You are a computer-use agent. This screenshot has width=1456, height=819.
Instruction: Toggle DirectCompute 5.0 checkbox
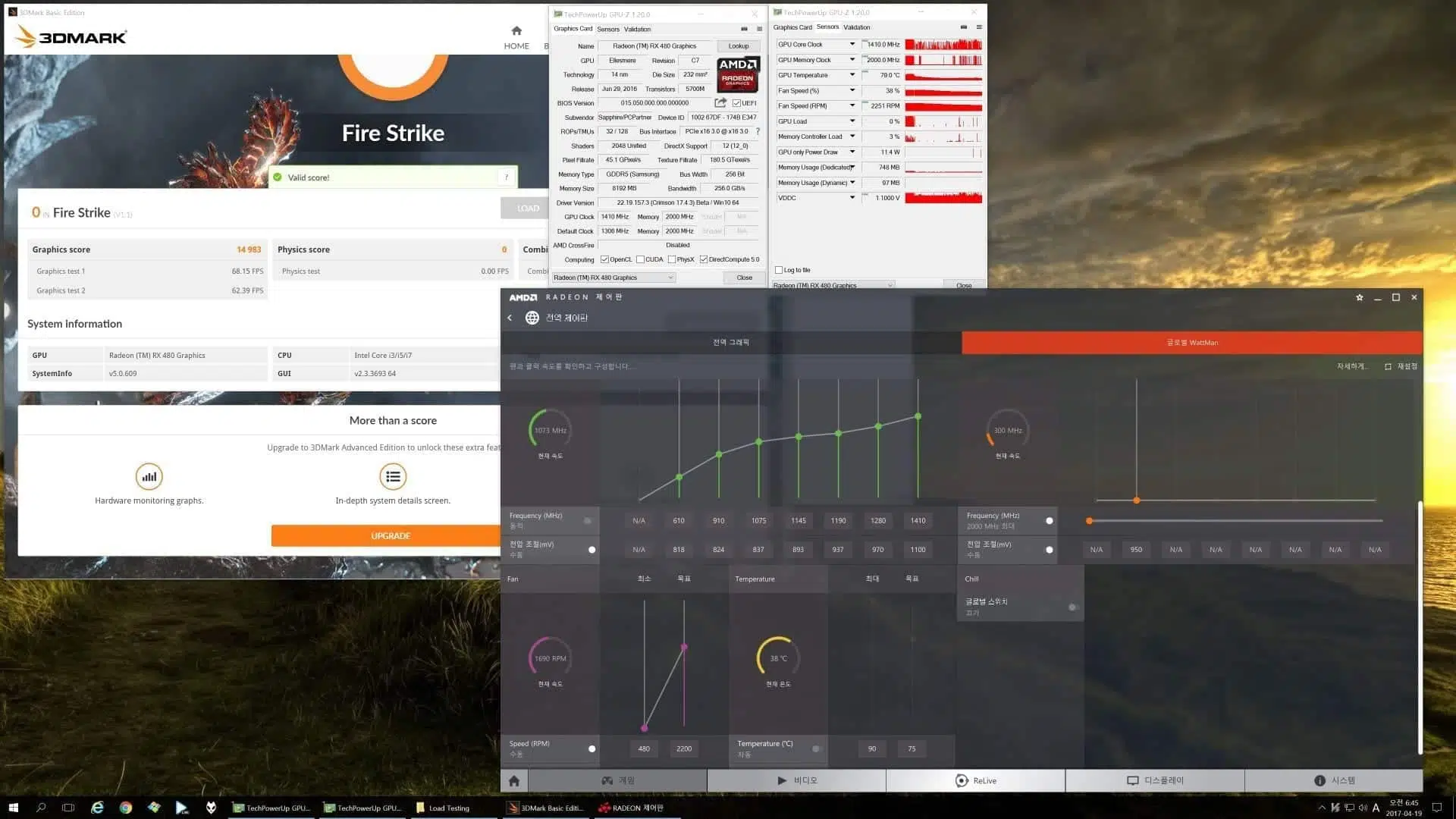pyautogui.click(x=704, y=259)
